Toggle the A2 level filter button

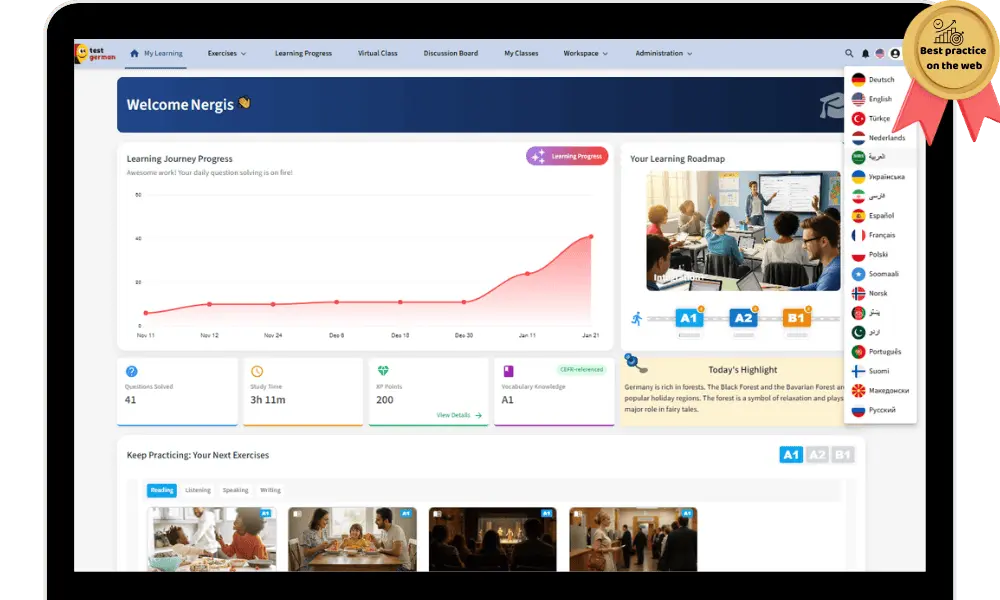click(818, 455)
